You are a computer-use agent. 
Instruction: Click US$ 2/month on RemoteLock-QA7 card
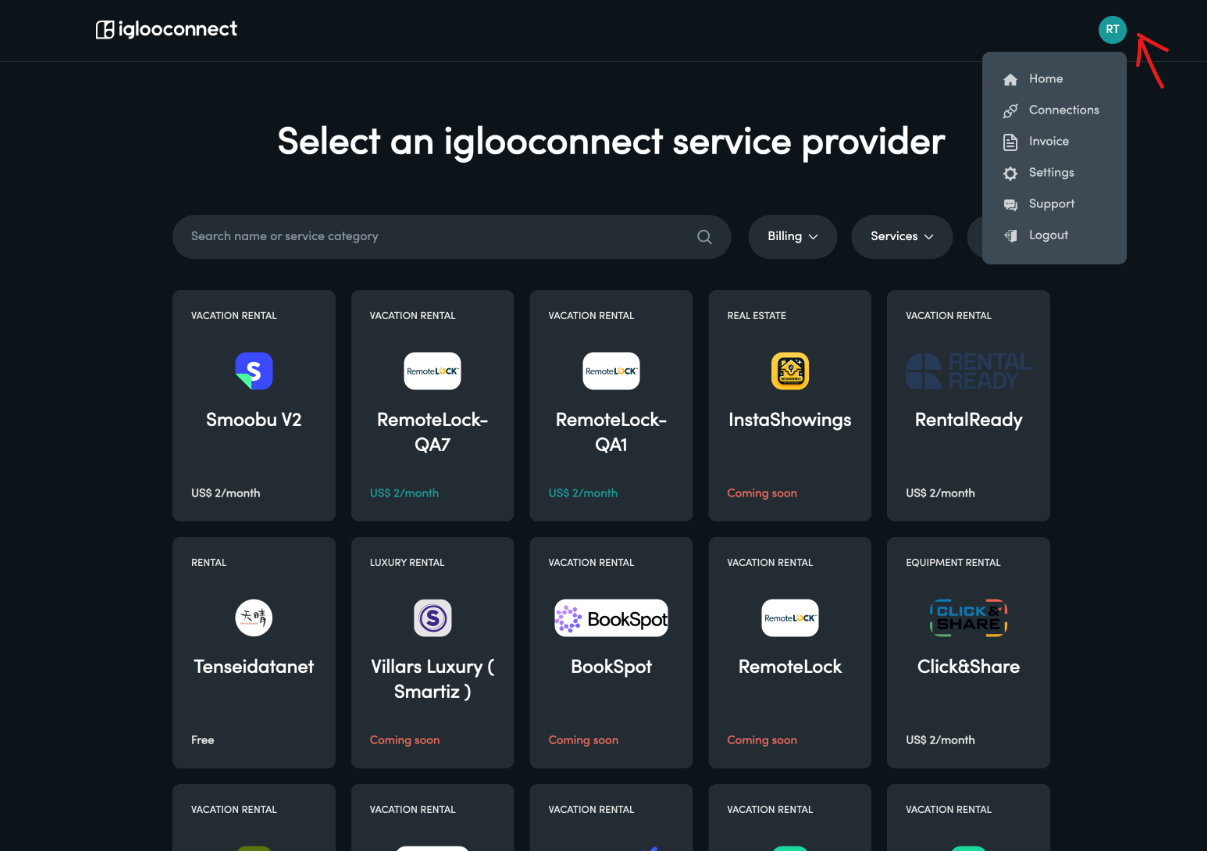[404, 493]
